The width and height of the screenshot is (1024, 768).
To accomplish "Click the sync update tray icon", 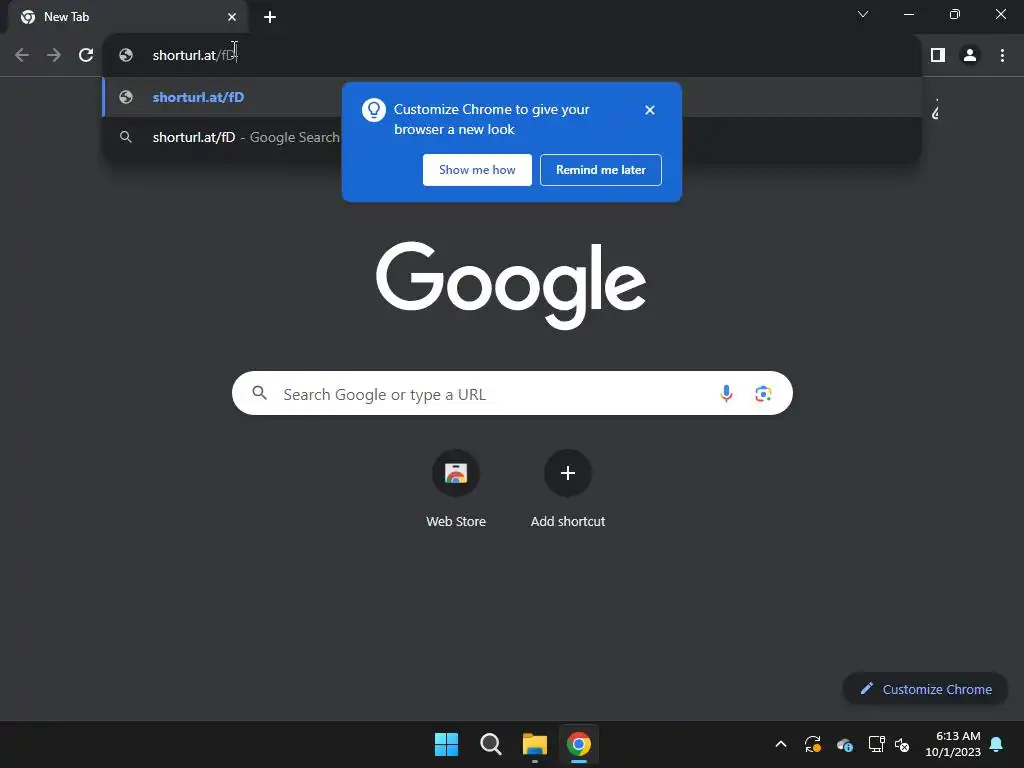I will [x=813, y=744].
